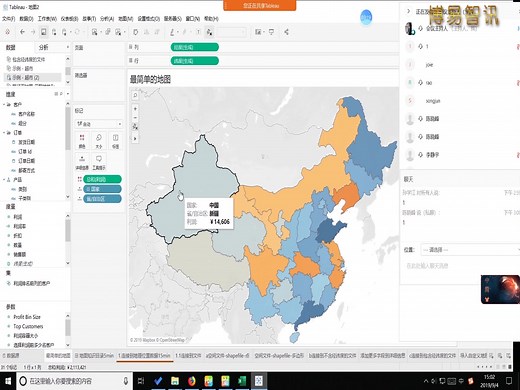Click the system tray clock
Viewport: 520px width, 390px height.
pyautogui.click(x=489, y=381)
